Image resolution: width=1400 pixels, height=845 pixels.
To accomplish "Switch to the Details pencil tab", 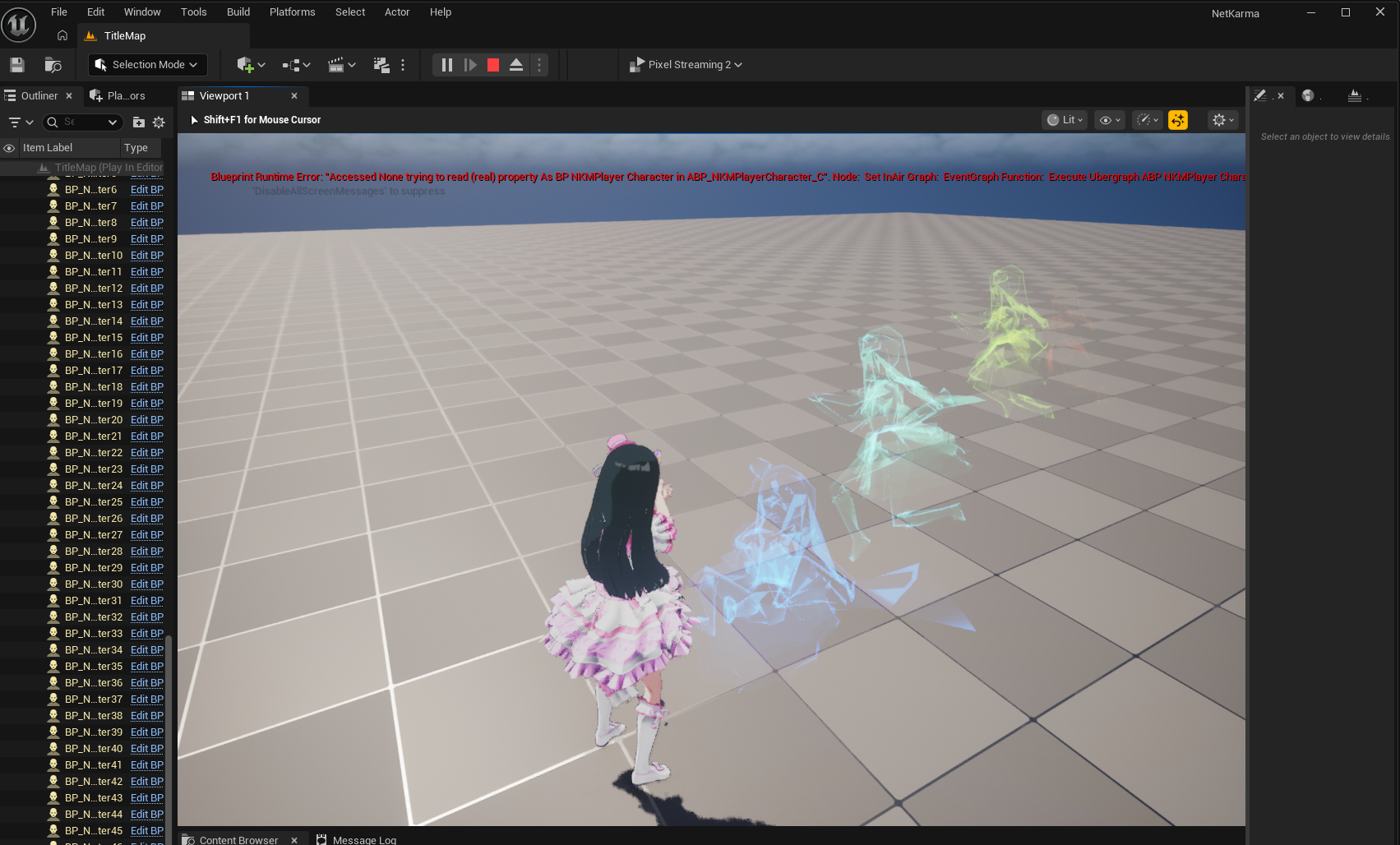I will click(x=1260, y=96).
